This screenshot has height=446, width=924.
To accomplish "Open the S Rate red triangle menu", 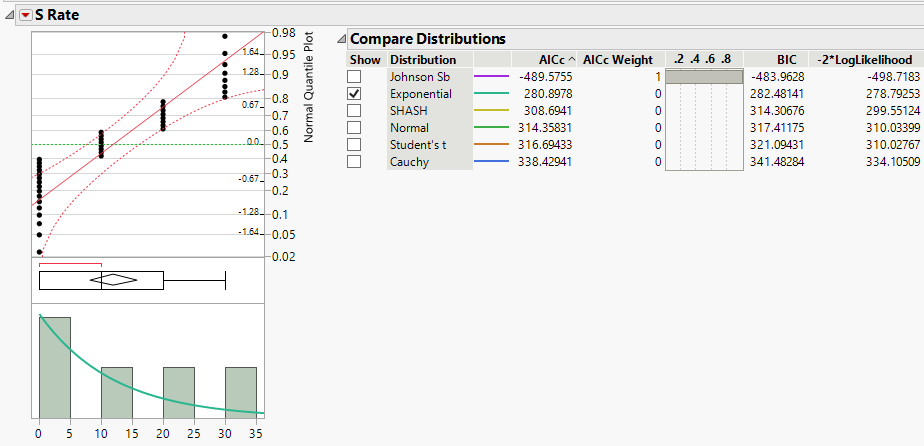I will [26, 15].
